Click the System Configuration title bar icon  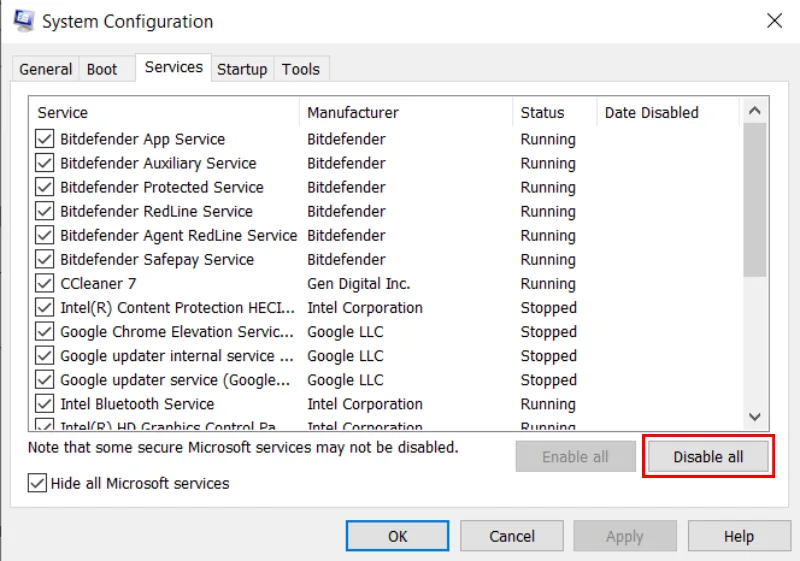pos(23,21)
